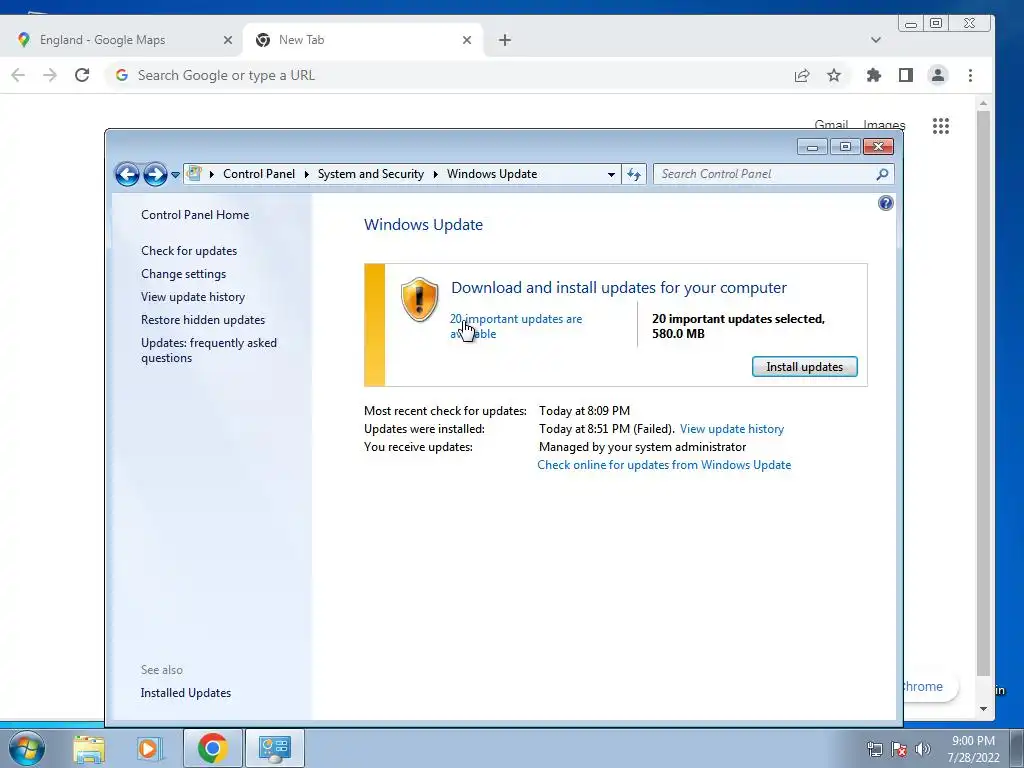Click the network tray icon
Screen dimensions: 1024x768
click(875, 749)
